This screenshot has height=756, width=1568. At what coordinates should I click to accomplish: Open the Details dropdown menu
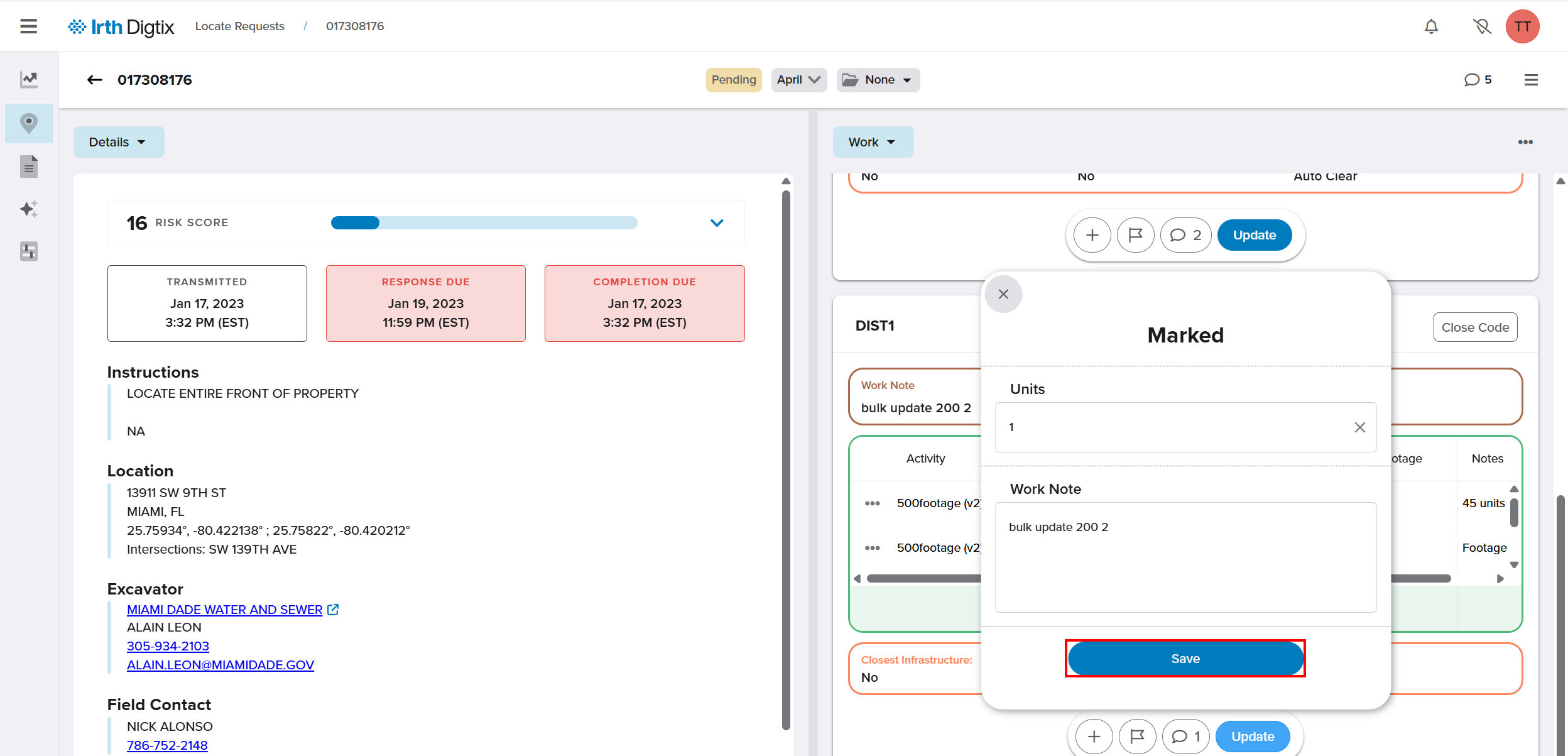(118, 142)
